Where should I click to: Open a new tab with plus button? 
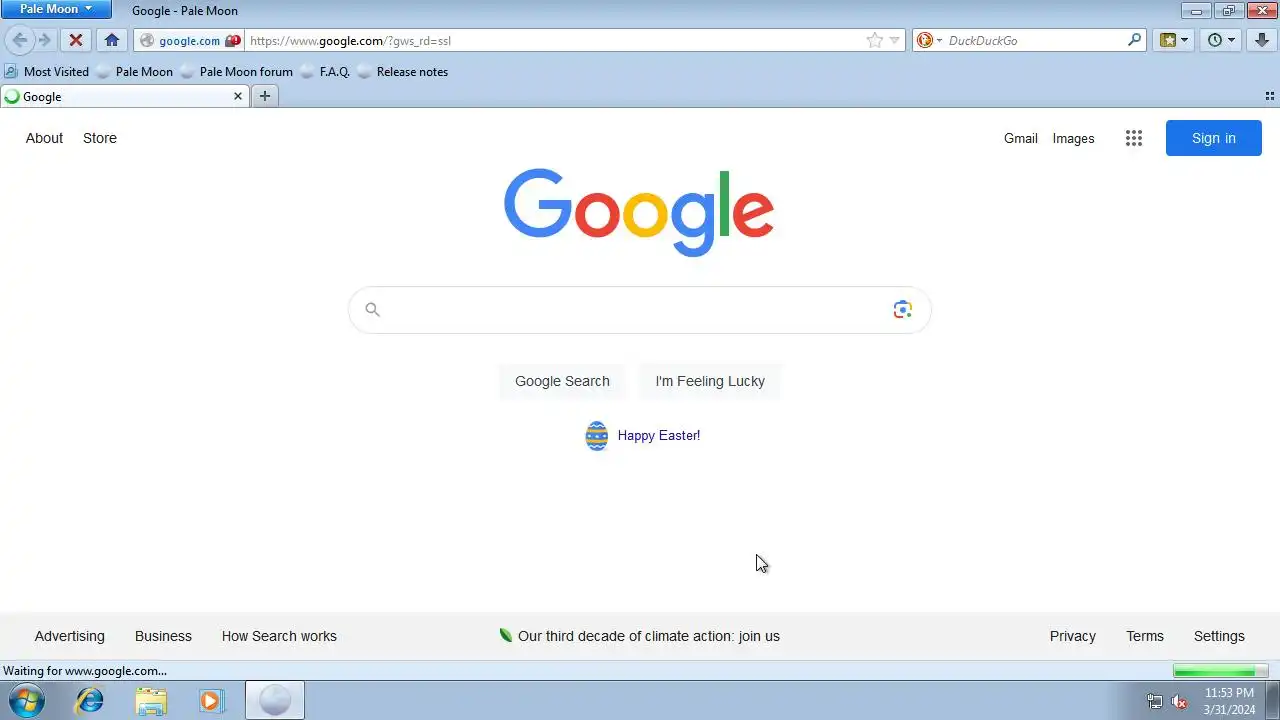pos(264,97)
